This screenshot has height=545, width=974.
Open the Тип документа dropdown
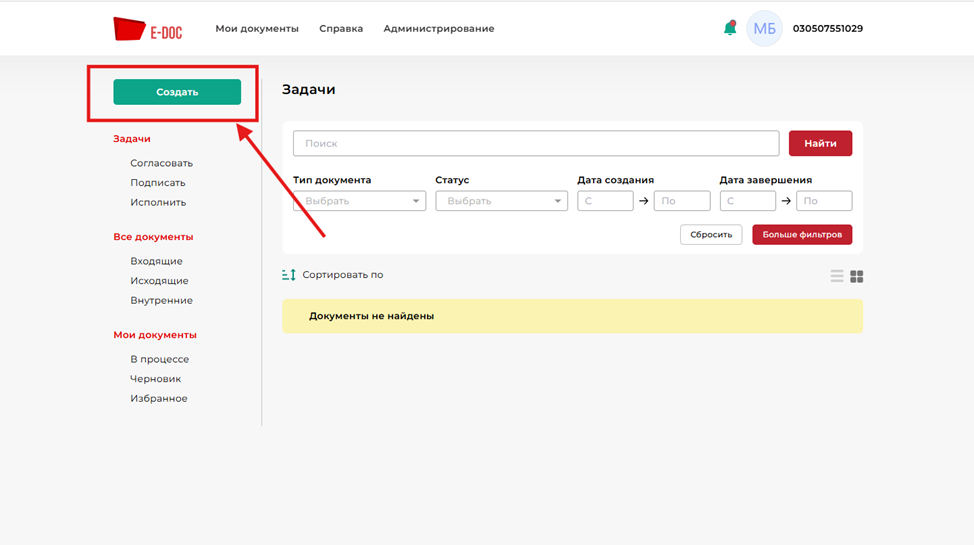[x=359, y=201]
